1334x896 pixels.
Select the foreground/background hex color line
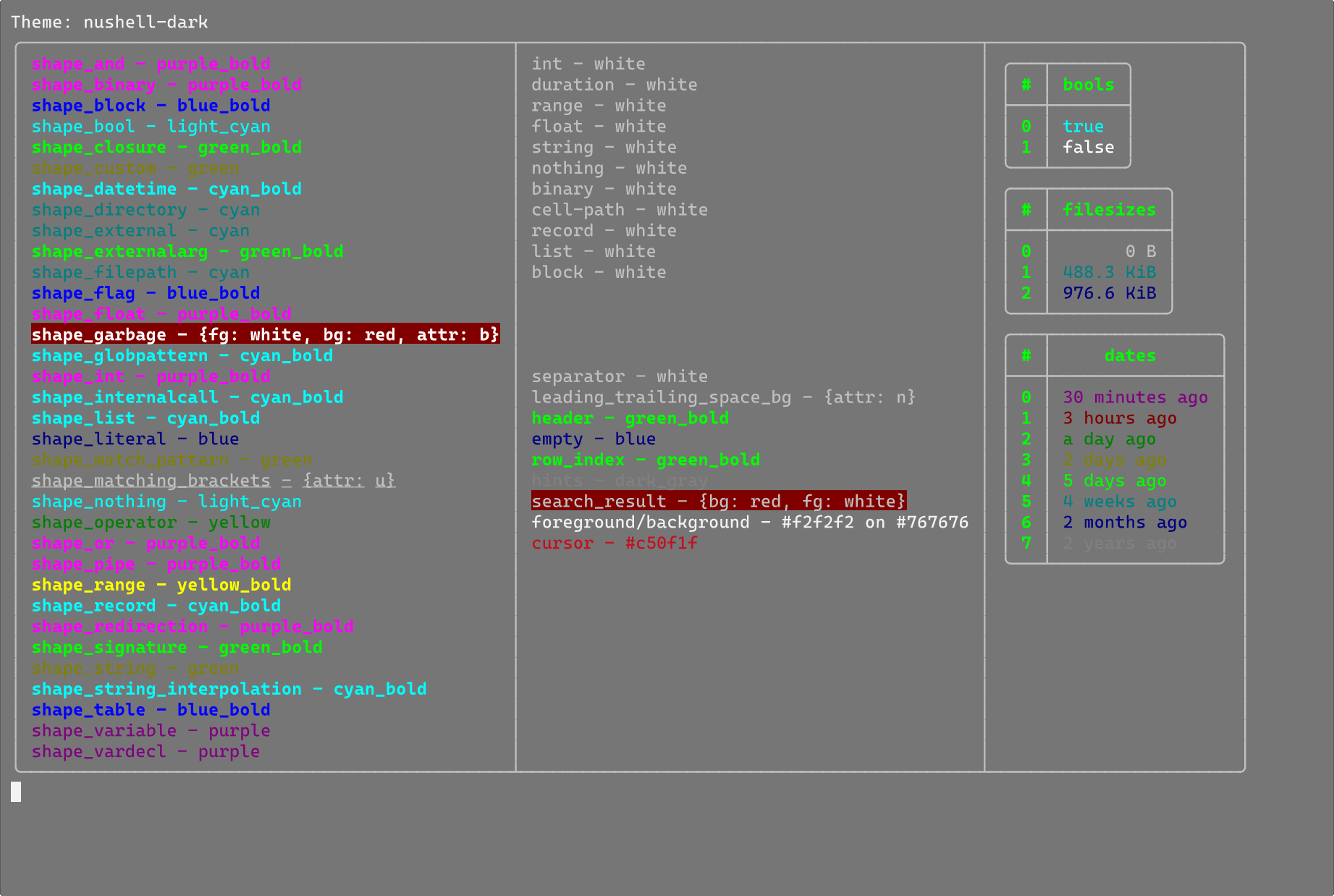point(750,523)
